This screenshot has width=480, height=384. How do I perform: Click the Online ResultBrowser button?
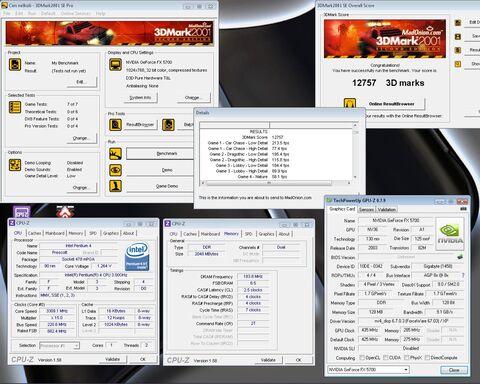coord(391,104)
